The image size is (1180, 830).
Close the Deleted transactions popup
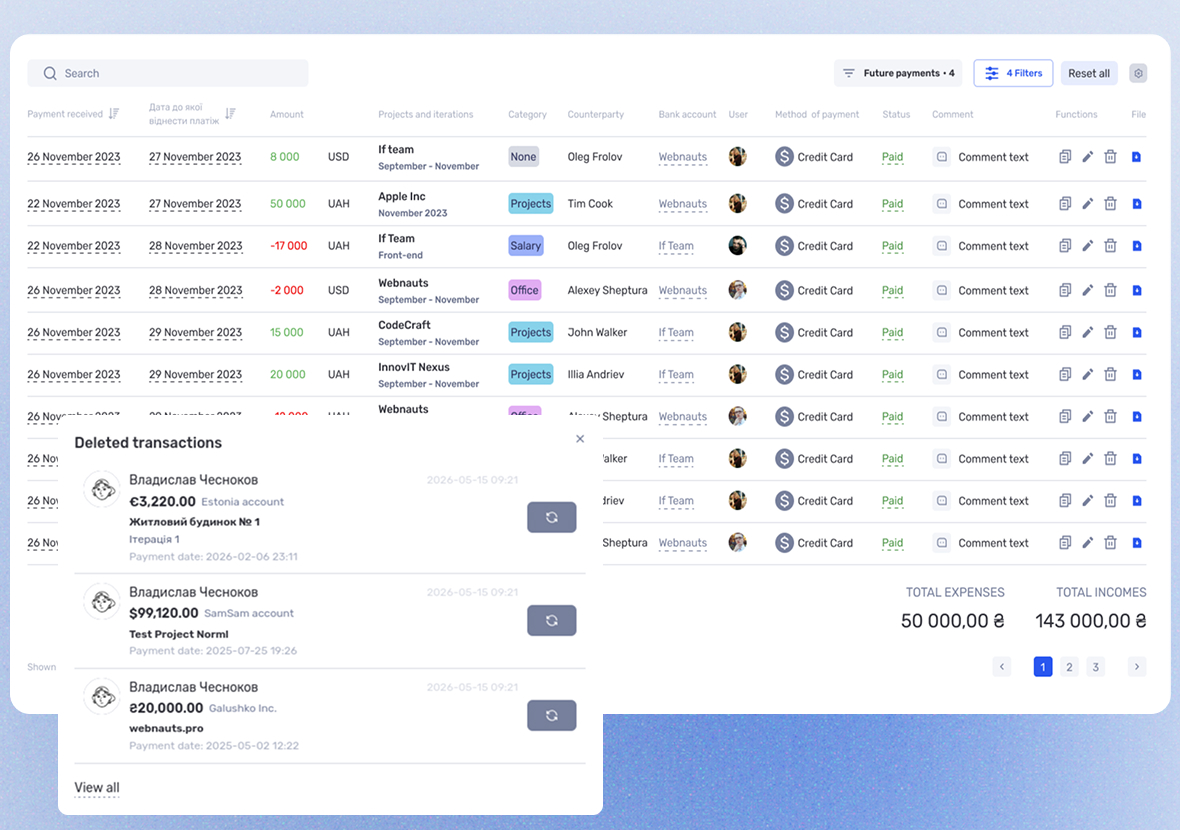point(579,439)
